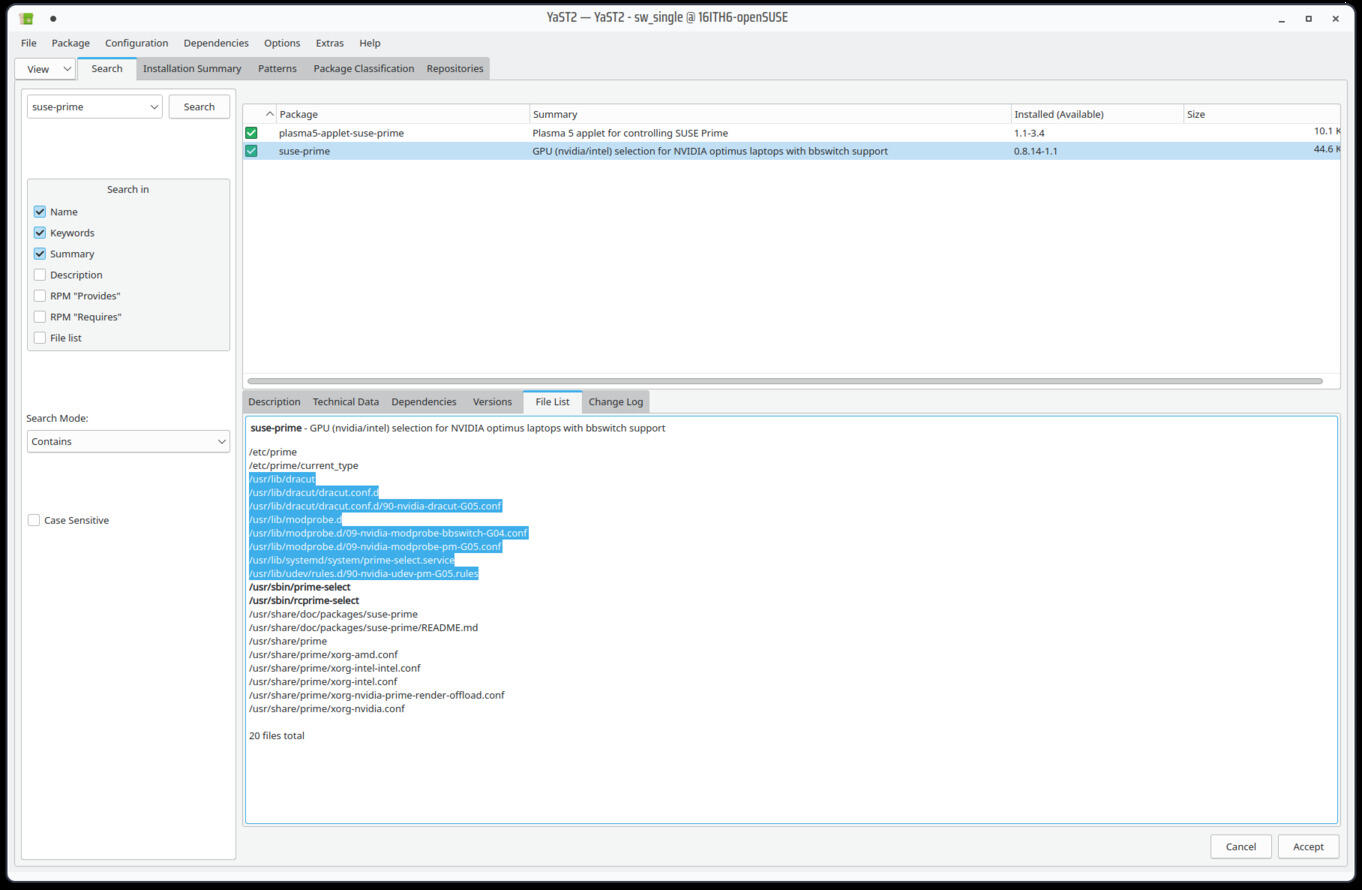This screenshot has height=890, width=1362.
Task: Click /usr/share/prime/xorg-amd.conf path
Action: [323, 655]
